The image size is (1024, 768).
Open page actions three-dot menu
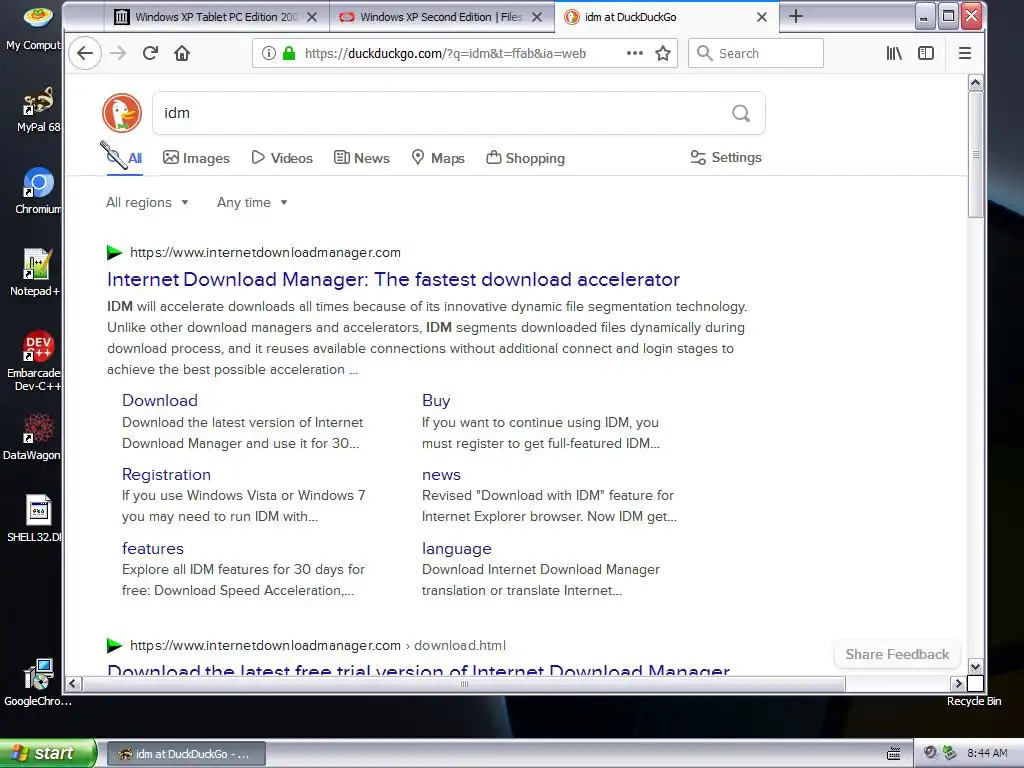(634, 54)
